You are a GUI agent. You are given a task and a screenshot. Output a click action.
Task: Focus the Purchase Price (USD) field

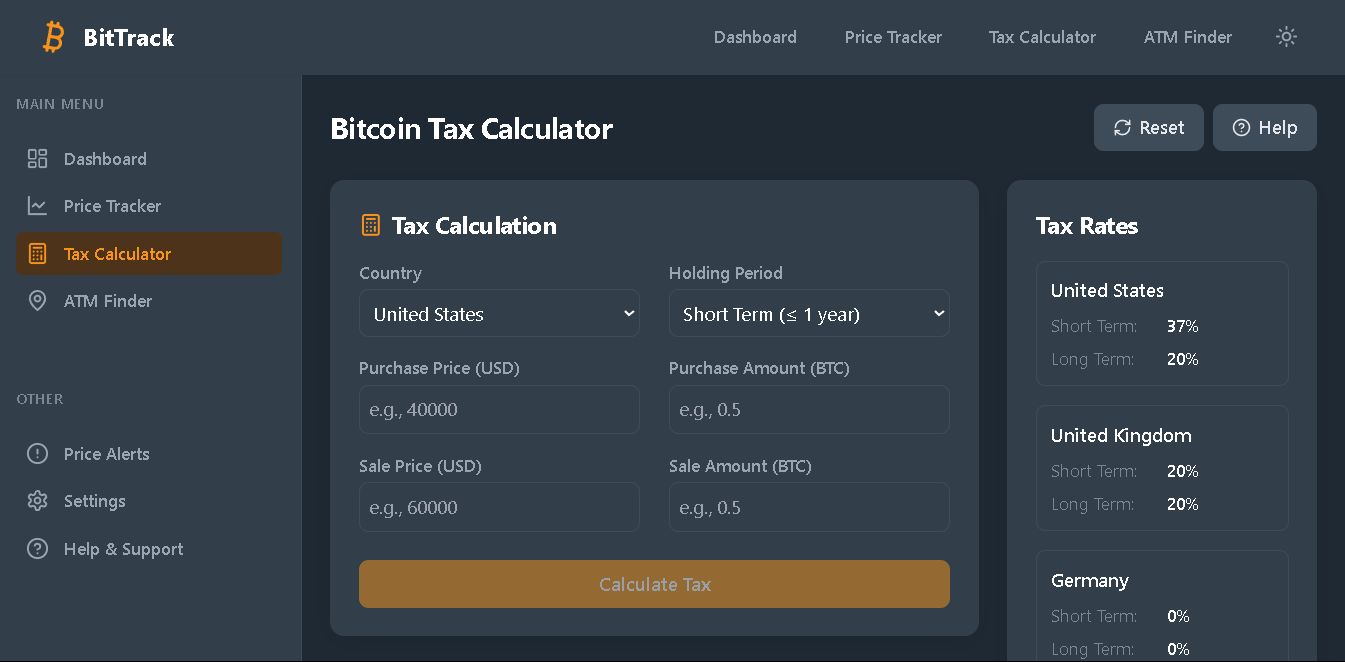[499, 410]
